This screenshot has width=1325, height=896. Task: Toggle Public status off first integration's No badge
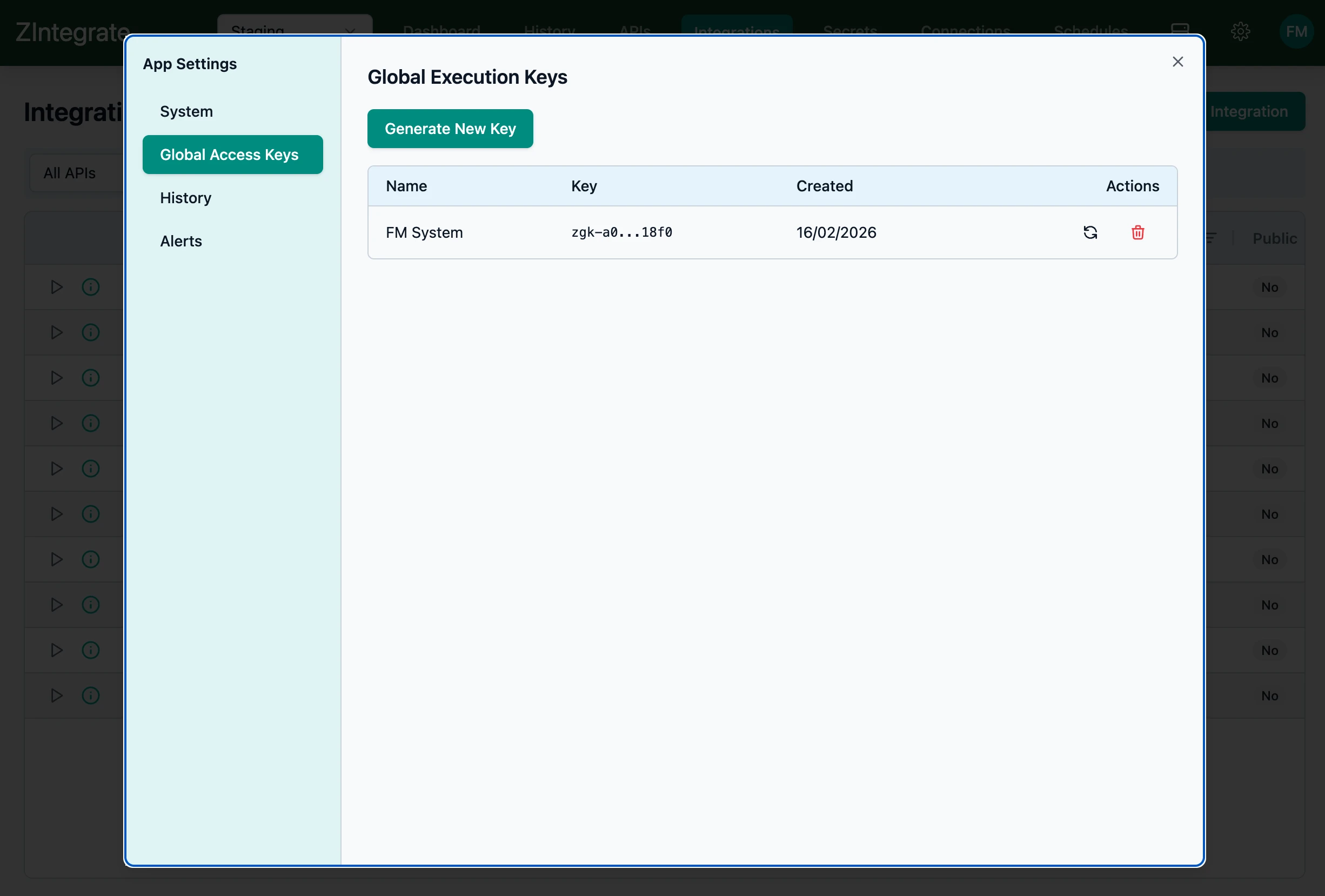[1270, 287]
